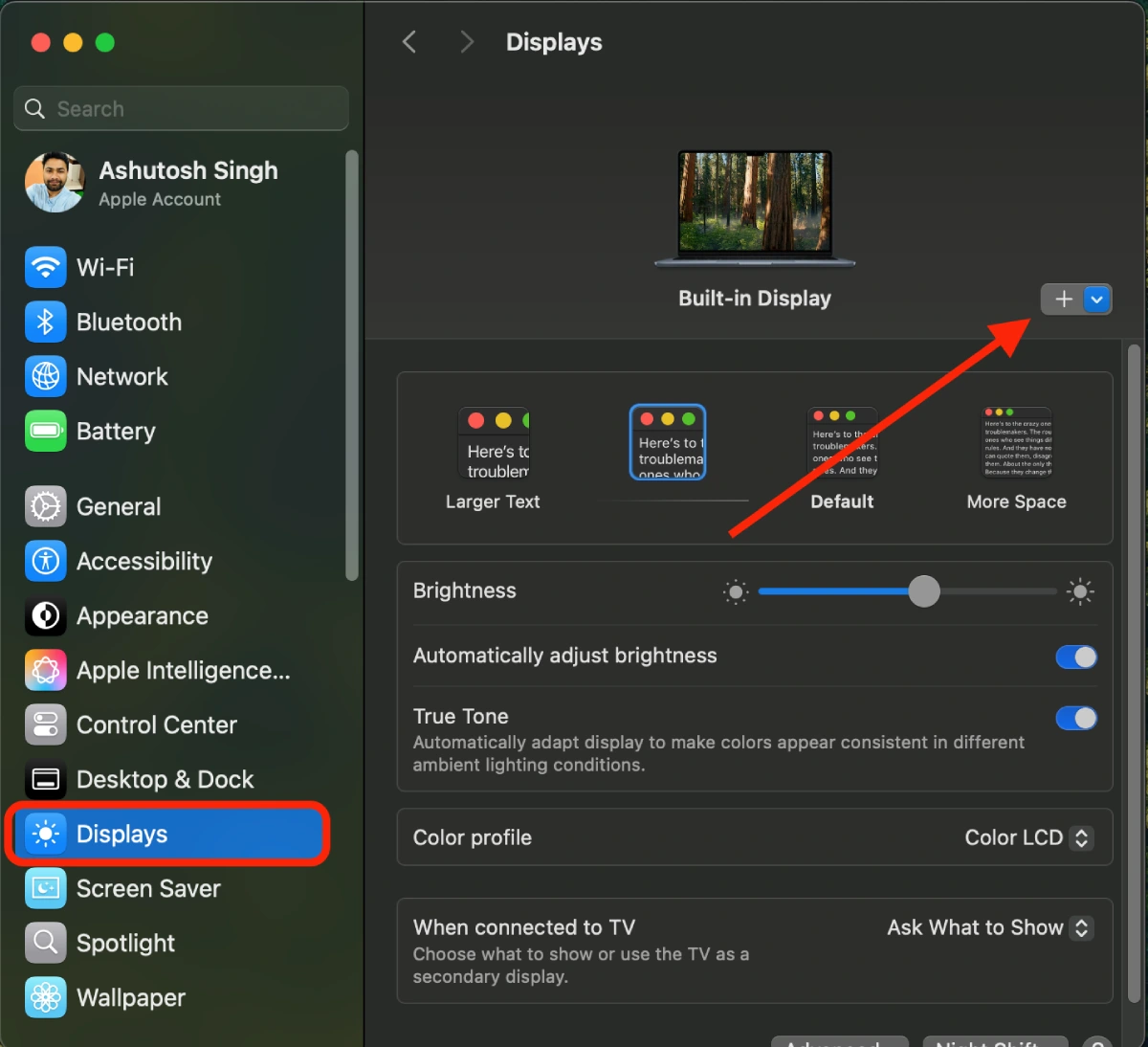Click the sidebar vertical scrollbar
This screenshot has height=1047, width=1148.
coord(352,365)
